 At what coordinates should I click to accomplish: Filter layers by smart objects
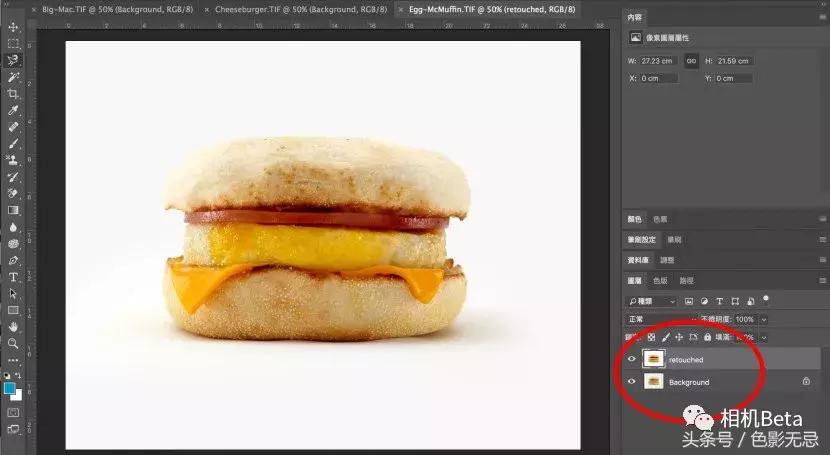tap(751, 301)
